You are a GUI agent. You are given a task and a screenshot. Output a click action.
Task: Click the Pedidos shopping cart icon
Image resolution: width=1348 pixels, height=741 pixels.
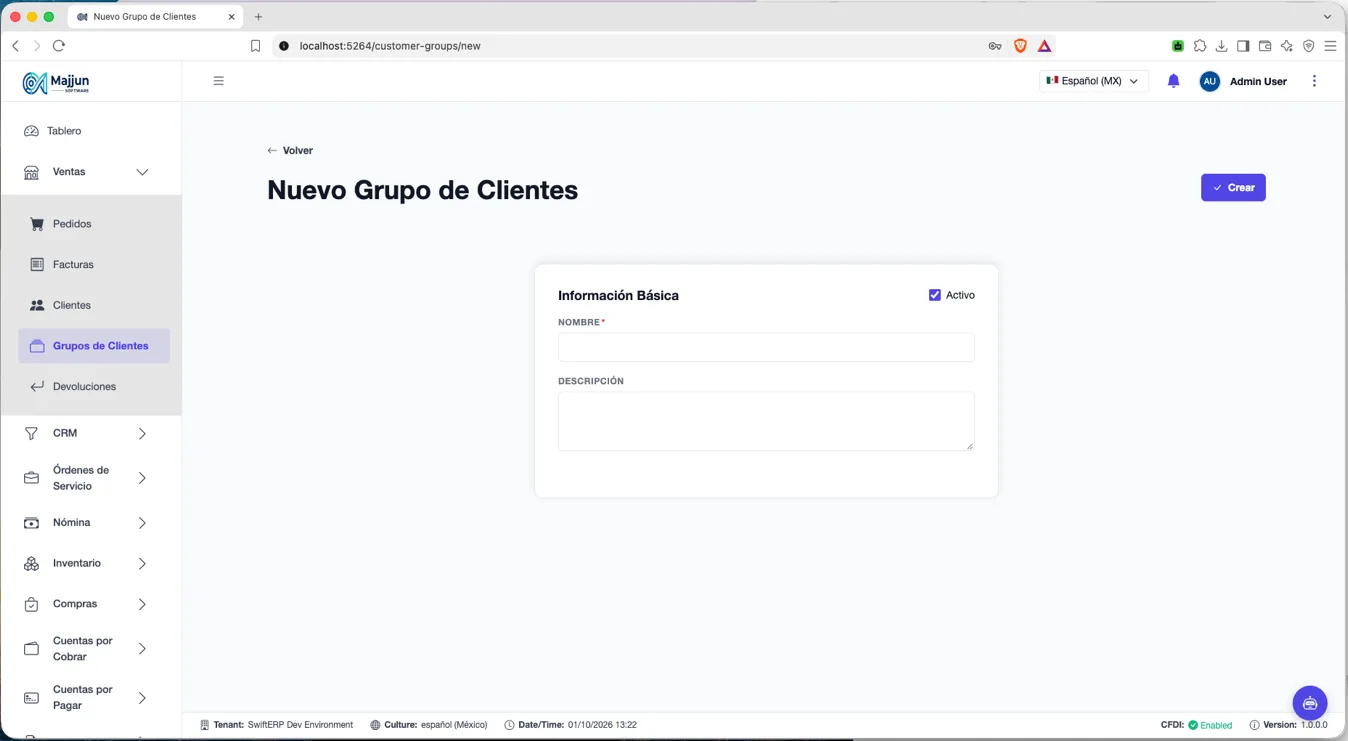coord(37,224)
